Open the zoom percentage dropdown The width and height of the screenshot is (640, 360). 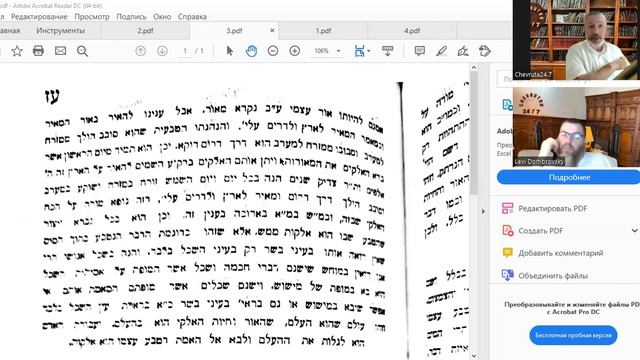click(338, 51)
